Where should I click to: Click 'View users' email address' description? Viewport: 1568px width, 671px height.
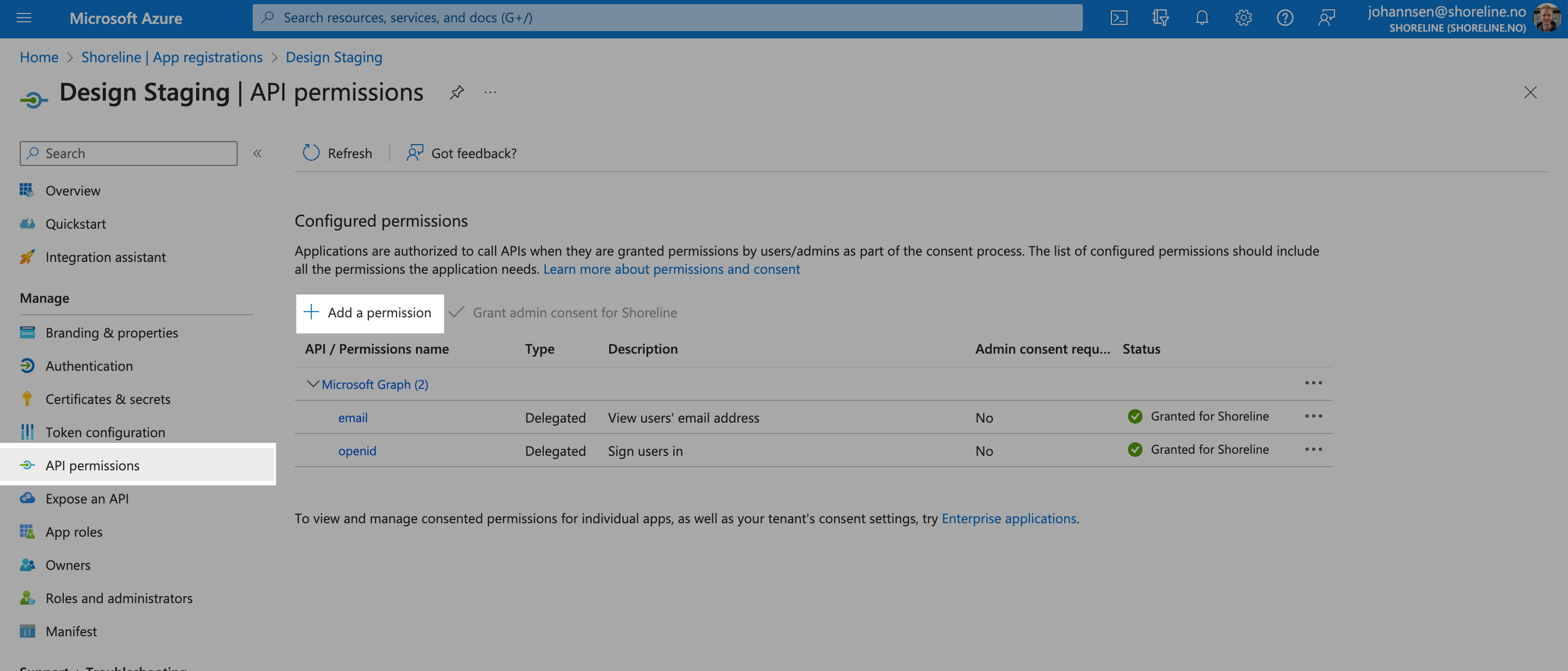click(x=683, y=418)
